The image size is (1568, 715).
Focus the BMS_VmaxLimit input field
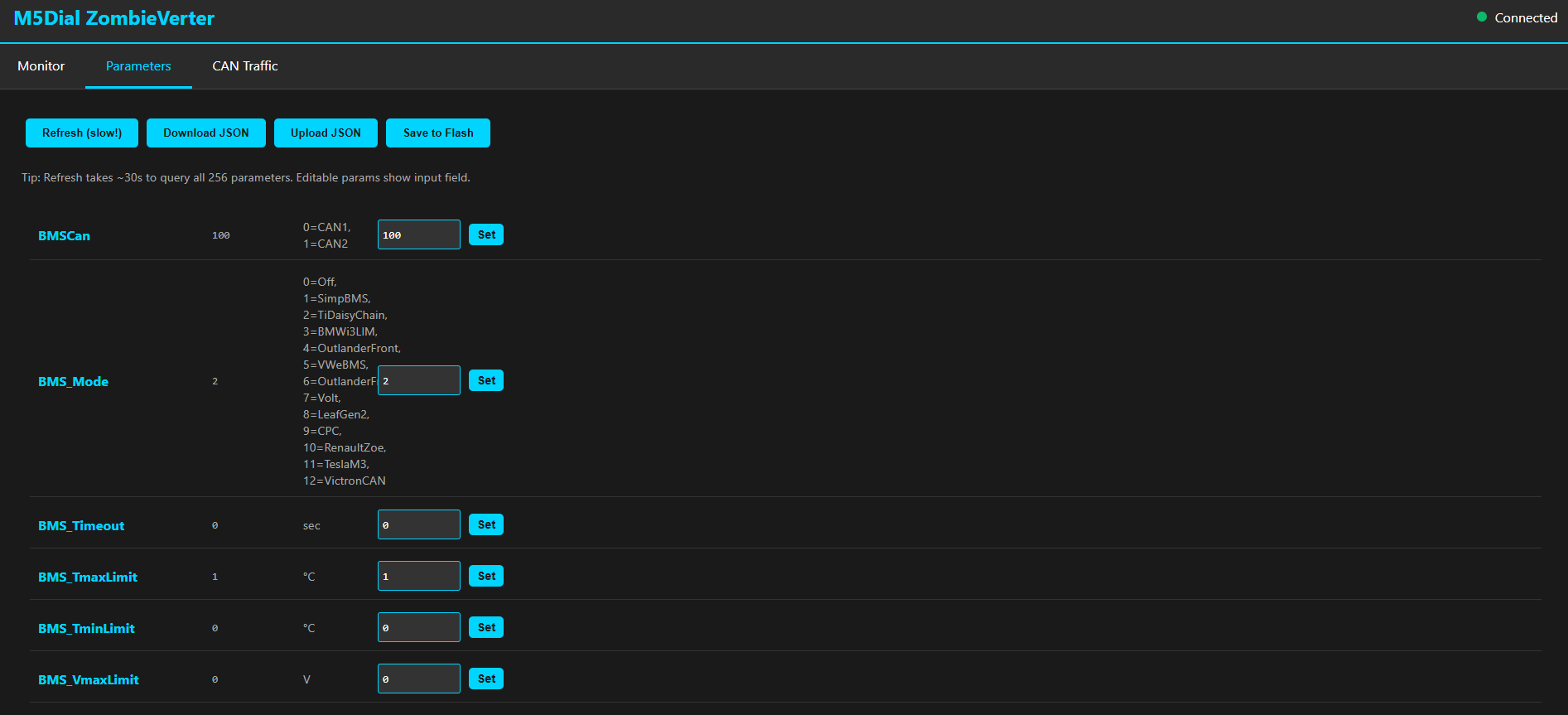(x=419, y=679)
